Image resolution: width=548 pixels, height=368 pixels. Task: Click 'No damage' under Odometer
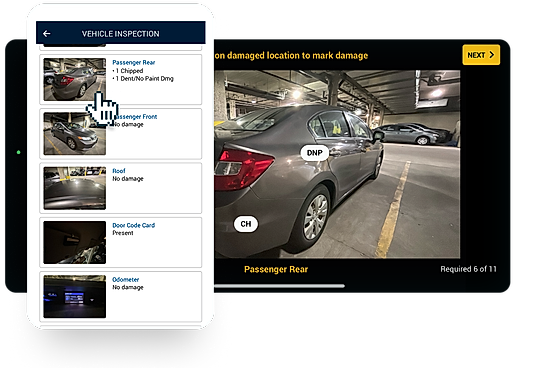pos(128,287)
